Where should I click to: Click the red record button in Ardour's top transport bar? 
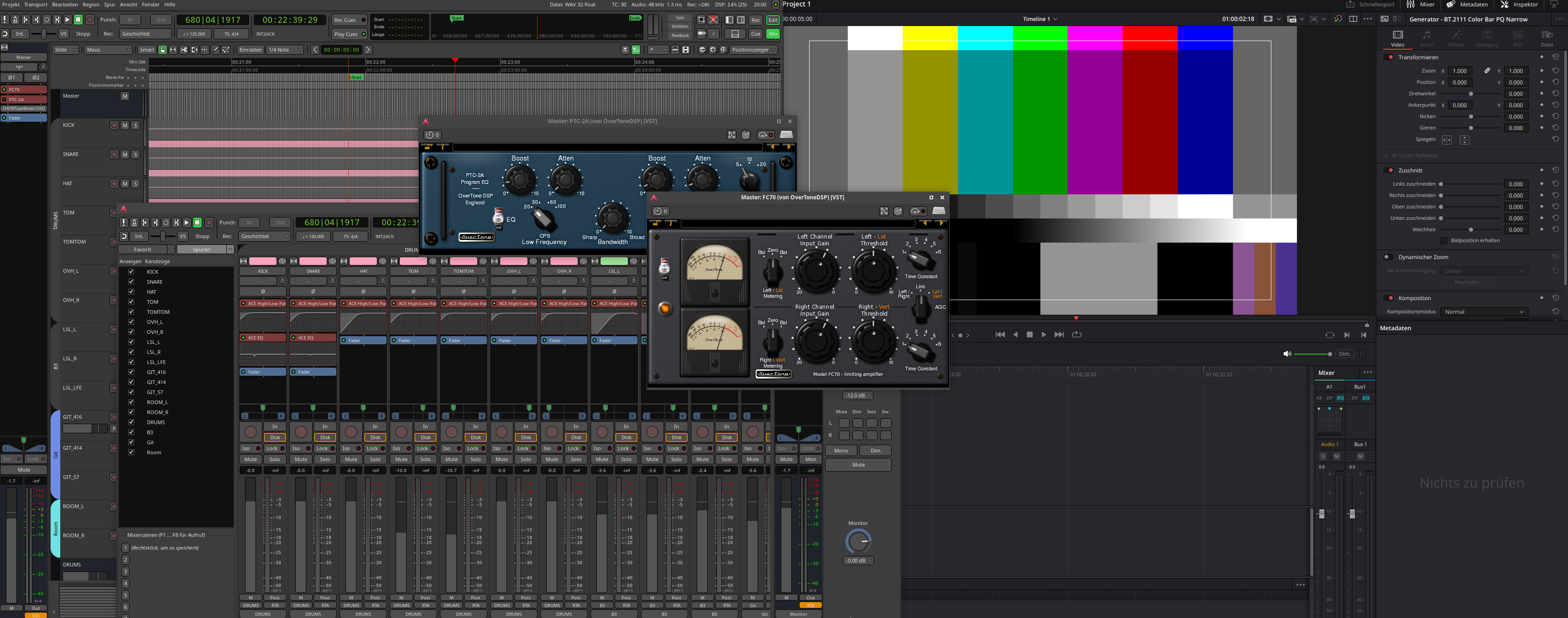[90, 20]
